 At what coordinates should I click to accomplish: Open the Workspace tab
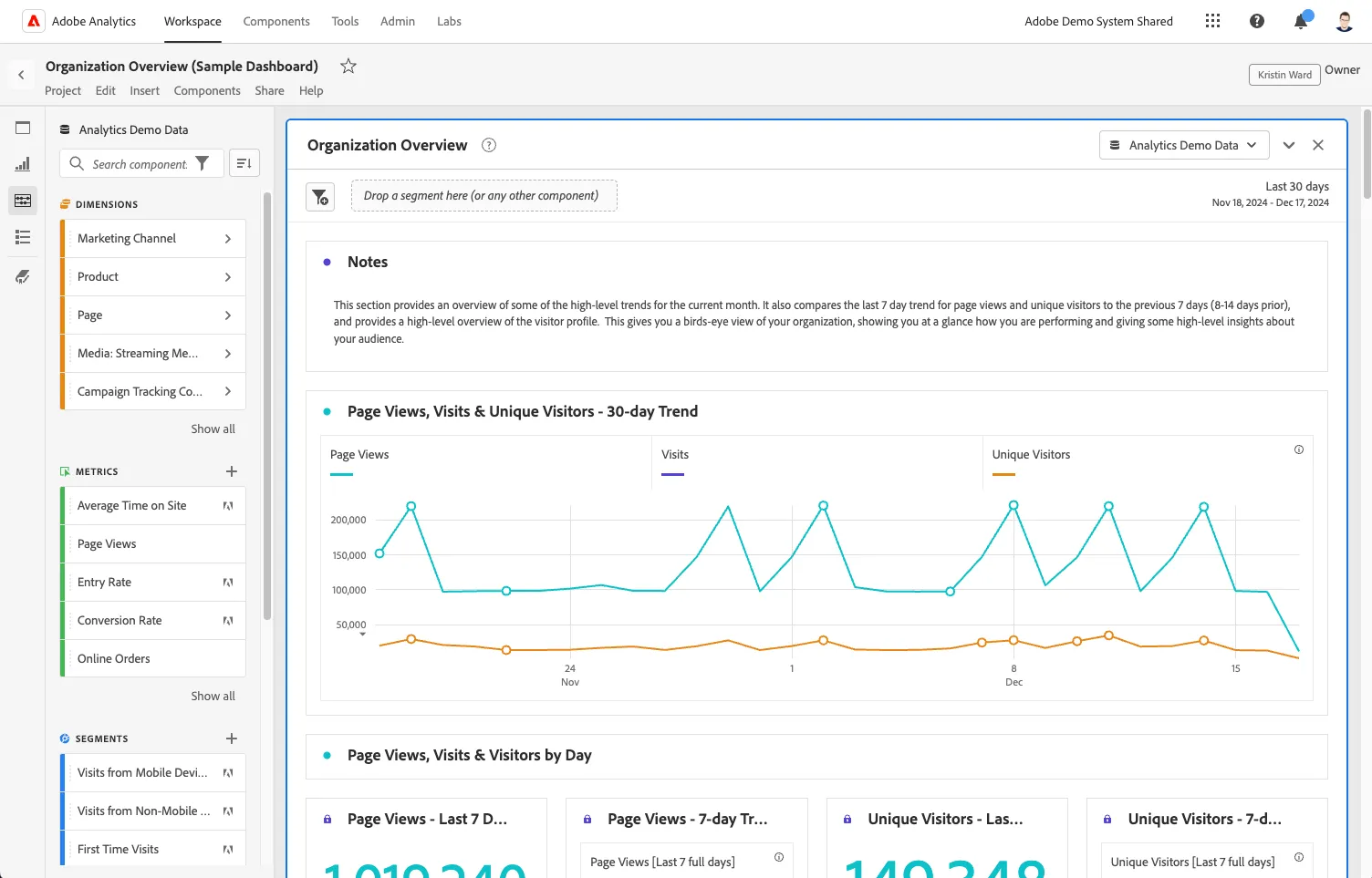click(192, 21)
